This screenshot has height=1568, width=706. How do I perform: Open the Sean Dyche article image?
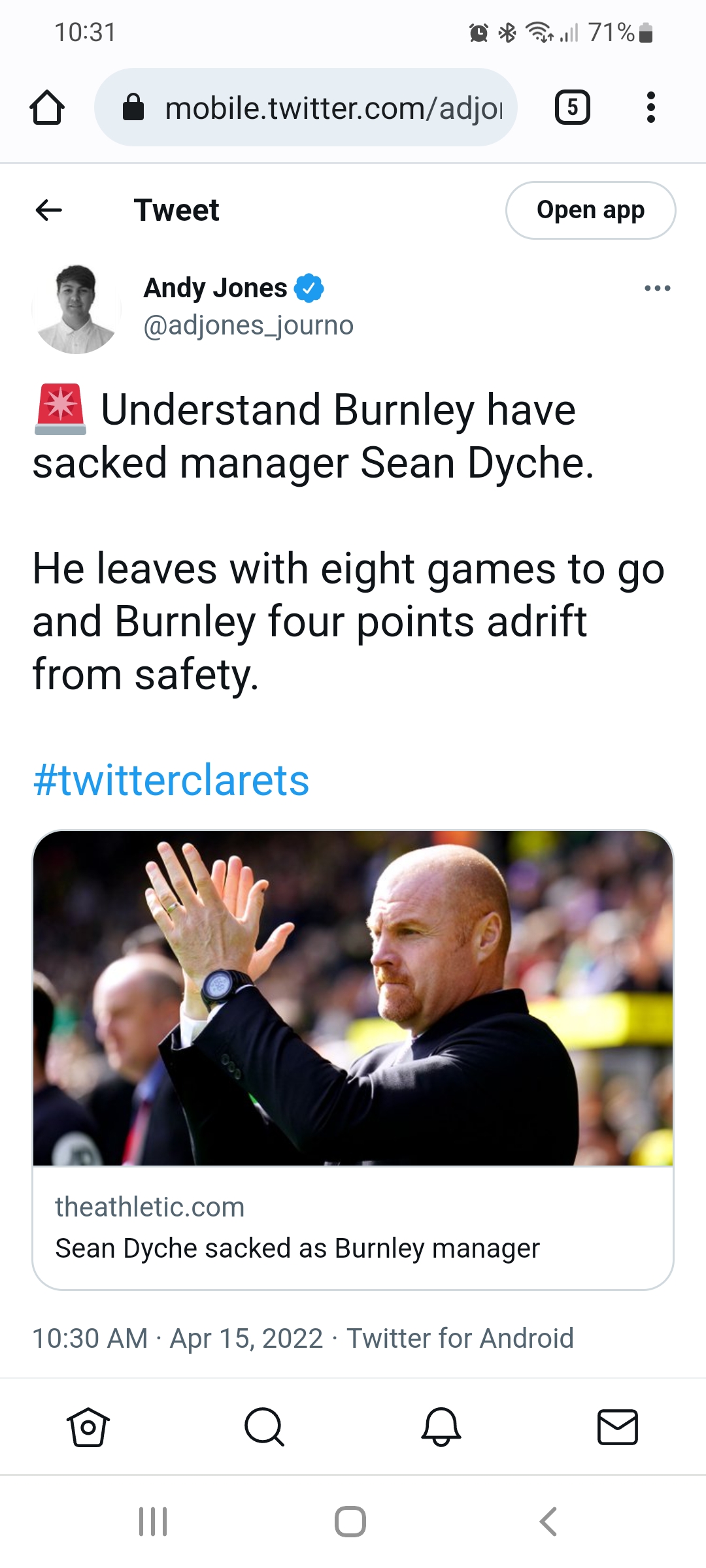point(353,998)
